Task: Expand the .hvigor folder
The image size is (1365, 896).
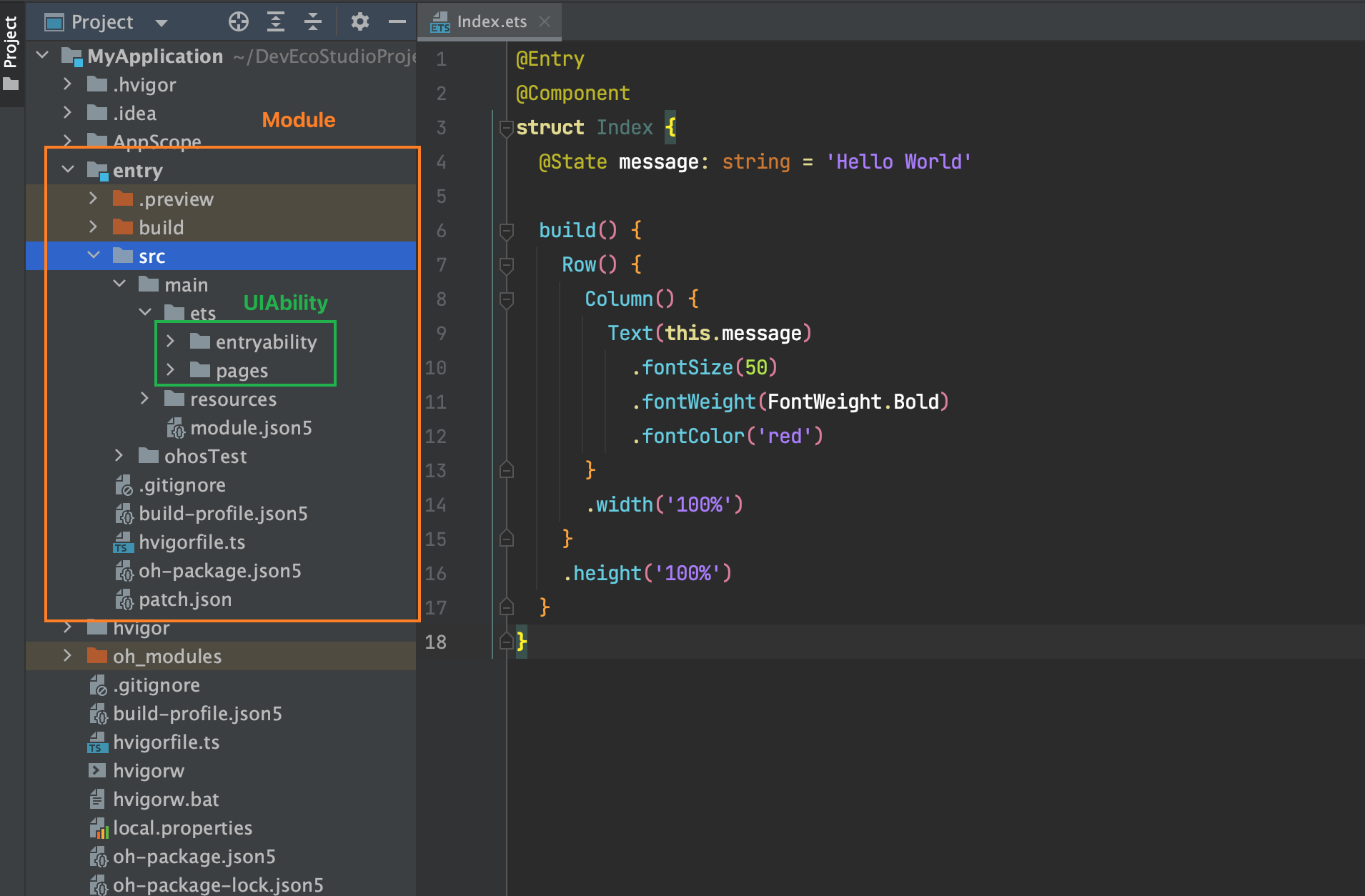Action: click(67, 84)
